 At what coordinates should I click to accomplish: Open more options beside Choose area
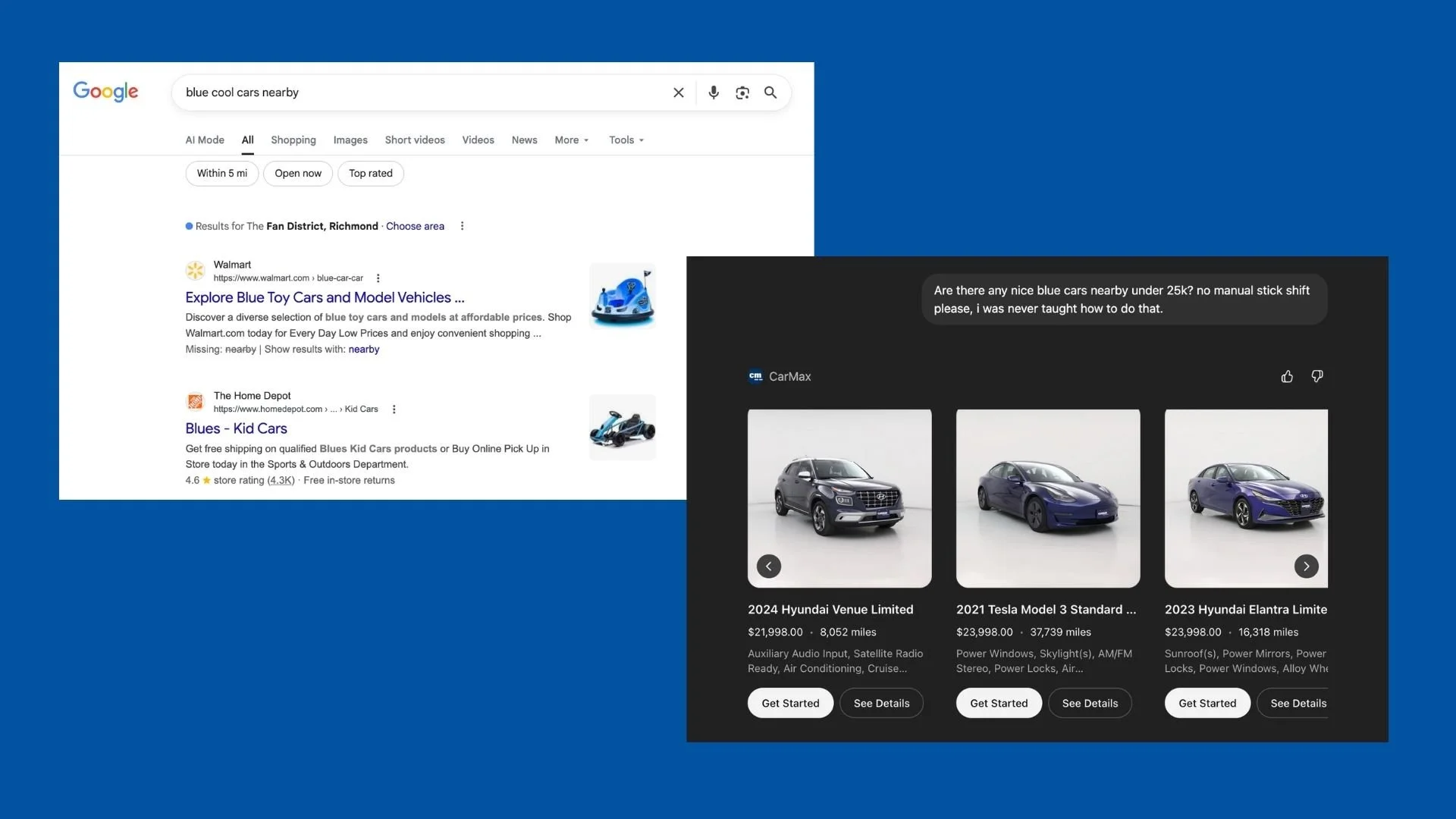462,226
